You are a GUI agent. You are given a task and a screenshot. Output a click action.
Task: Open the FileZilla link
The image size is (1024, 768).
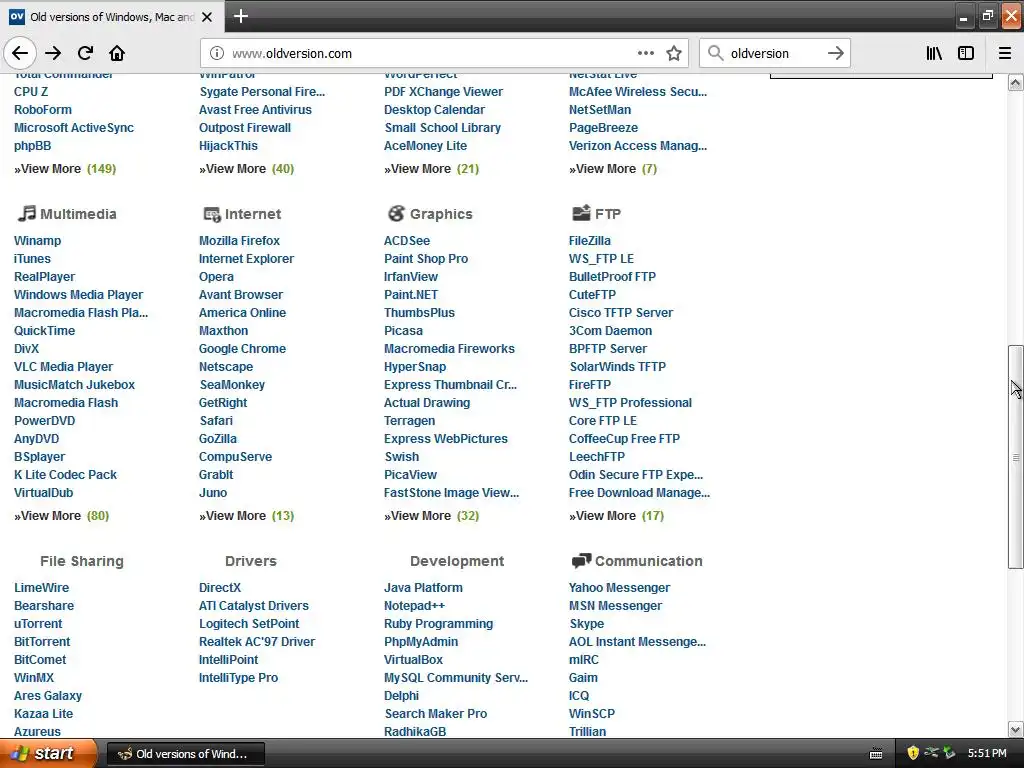tap(590, 241)
